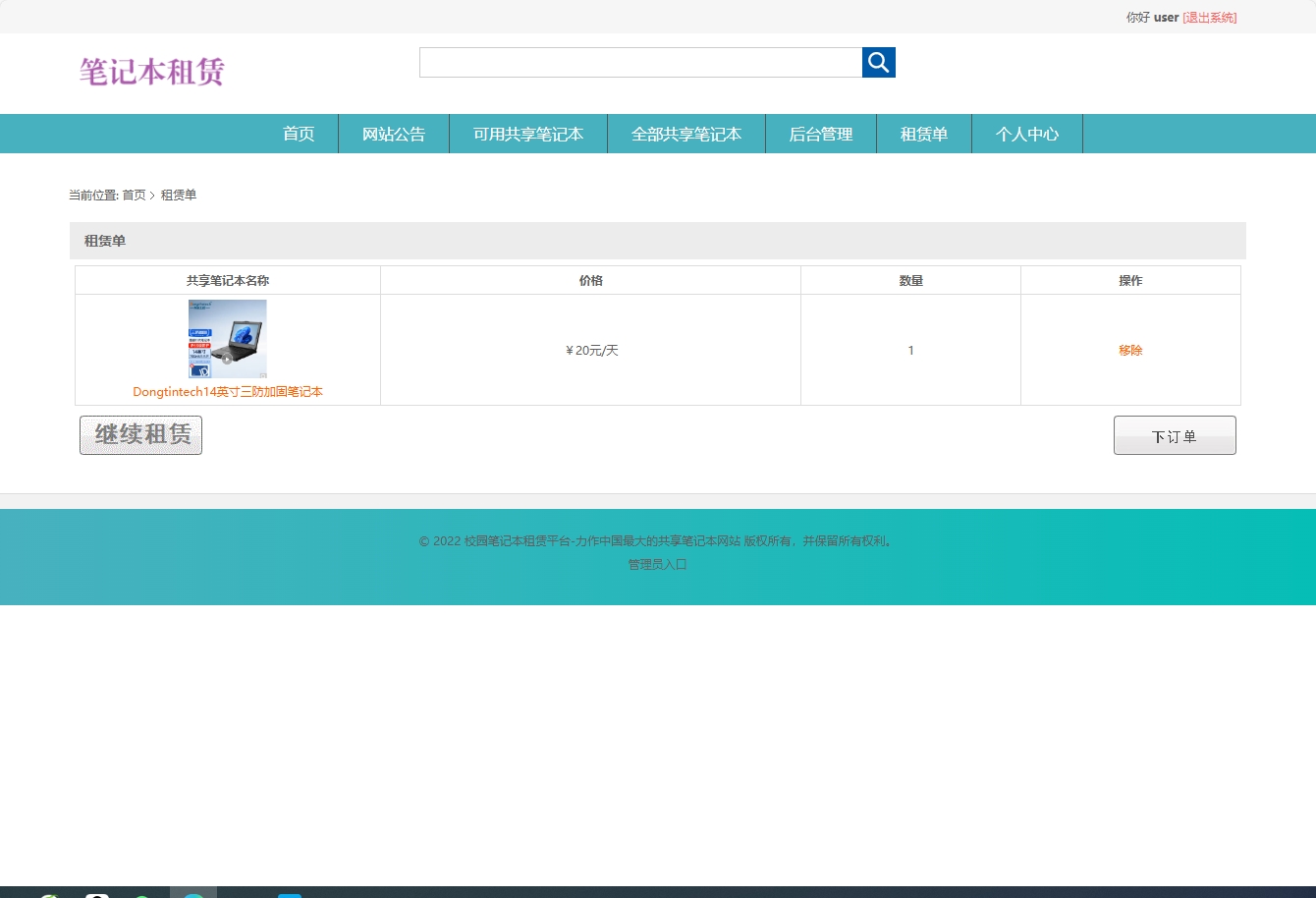Viewport: 1316px width, 898px height.
Task: Select the ¥20元/天 price cell
Action: [591, 350]
